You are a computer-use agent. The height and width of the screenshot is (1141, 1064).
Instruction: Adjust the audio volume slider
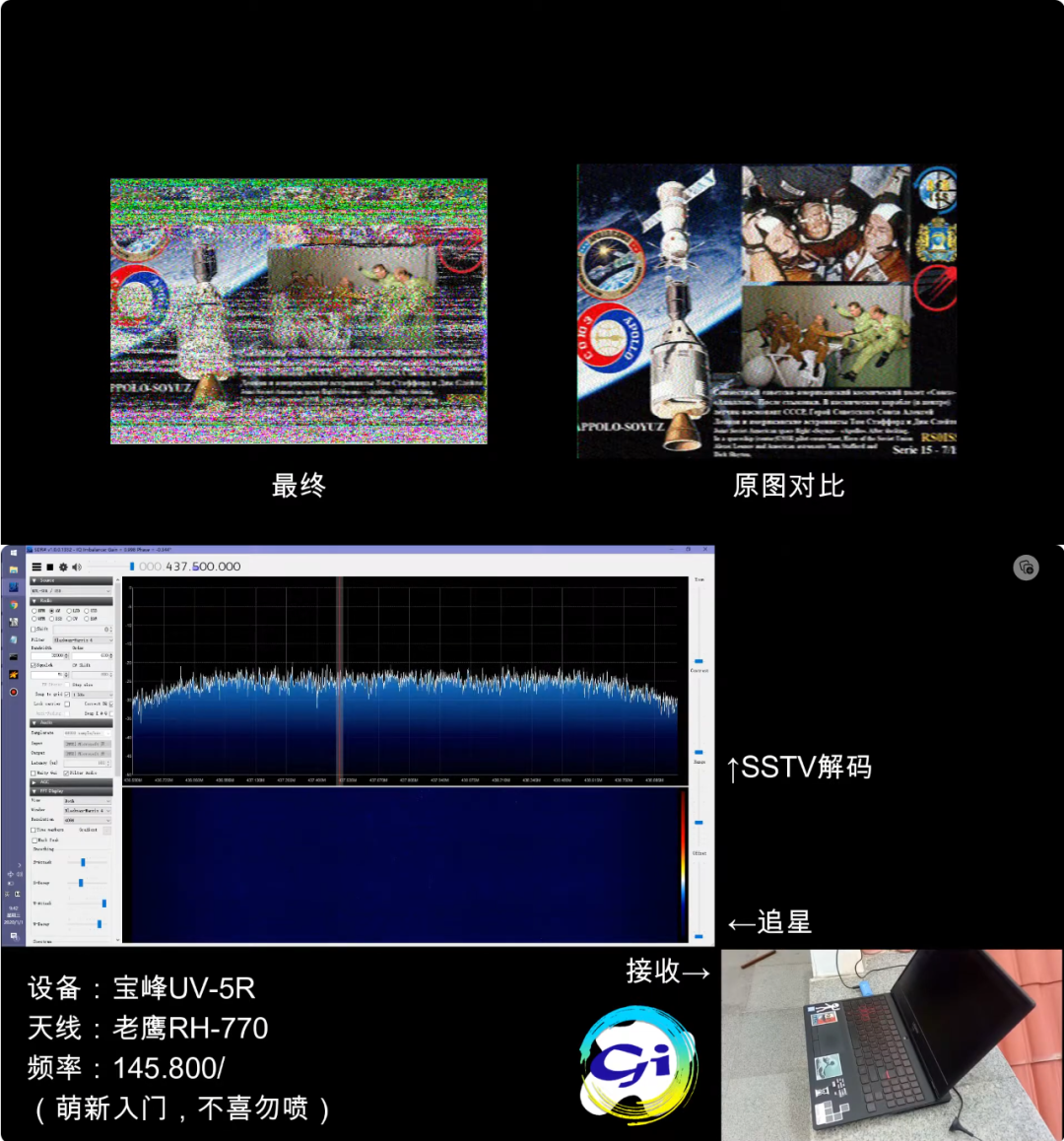tap(110, 567)
